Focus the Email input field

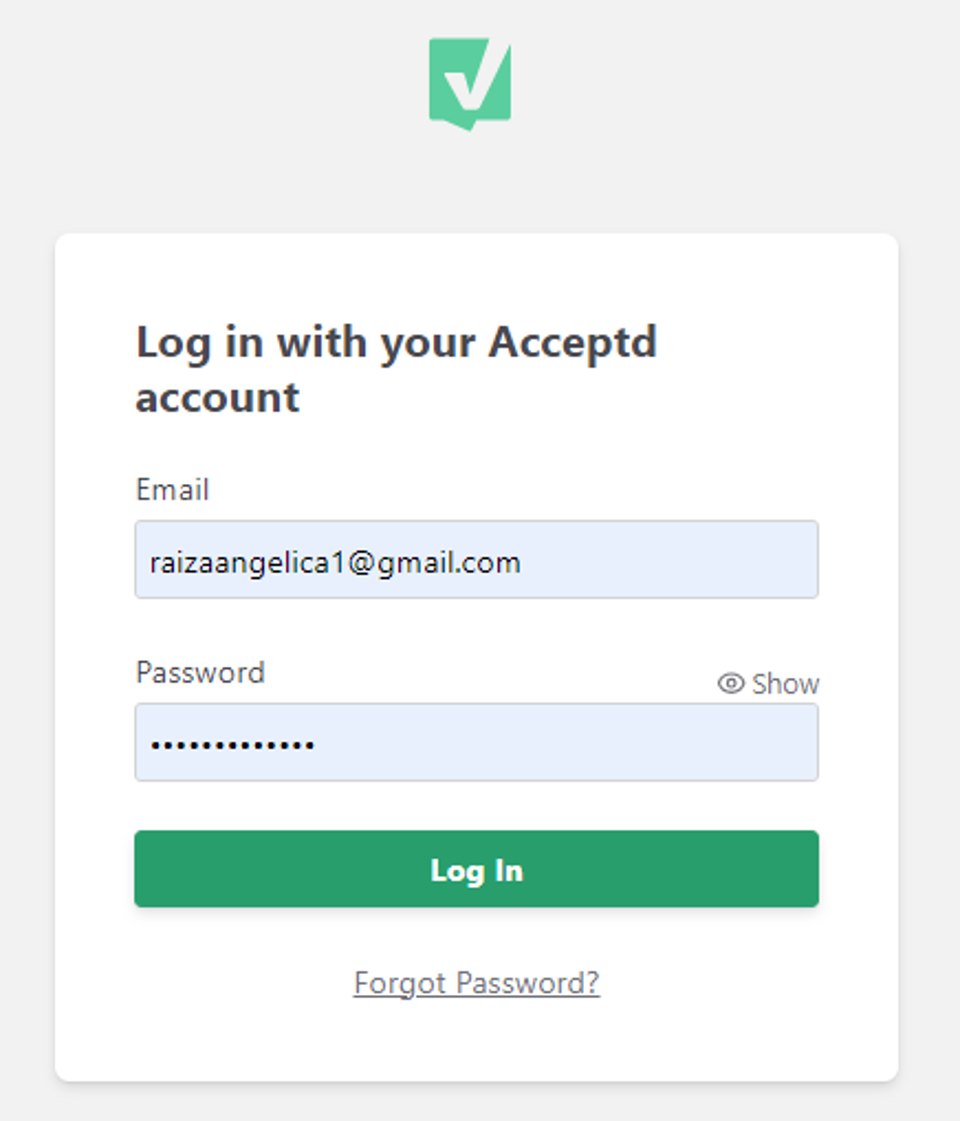tap(476, 560)
